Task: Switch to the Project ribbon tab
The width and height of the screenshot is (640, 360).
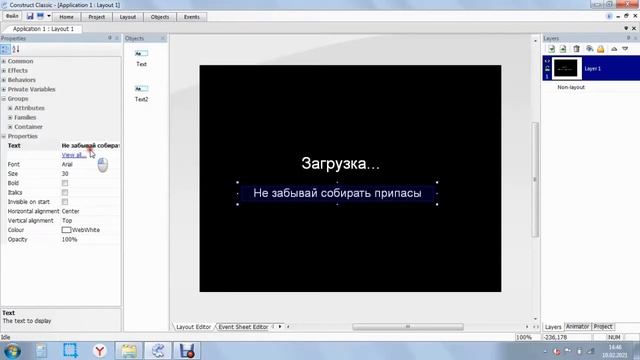Action: [96, 17]
